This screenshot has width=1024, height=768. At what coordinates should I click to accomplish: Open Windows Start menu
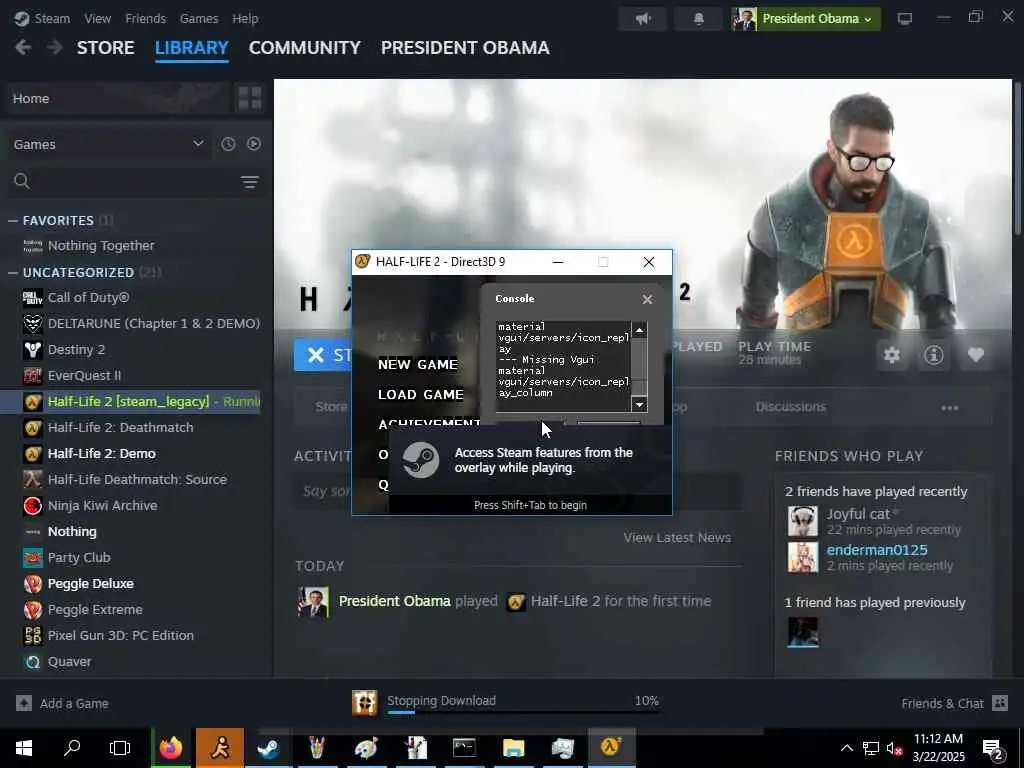[x=24, y=748]
